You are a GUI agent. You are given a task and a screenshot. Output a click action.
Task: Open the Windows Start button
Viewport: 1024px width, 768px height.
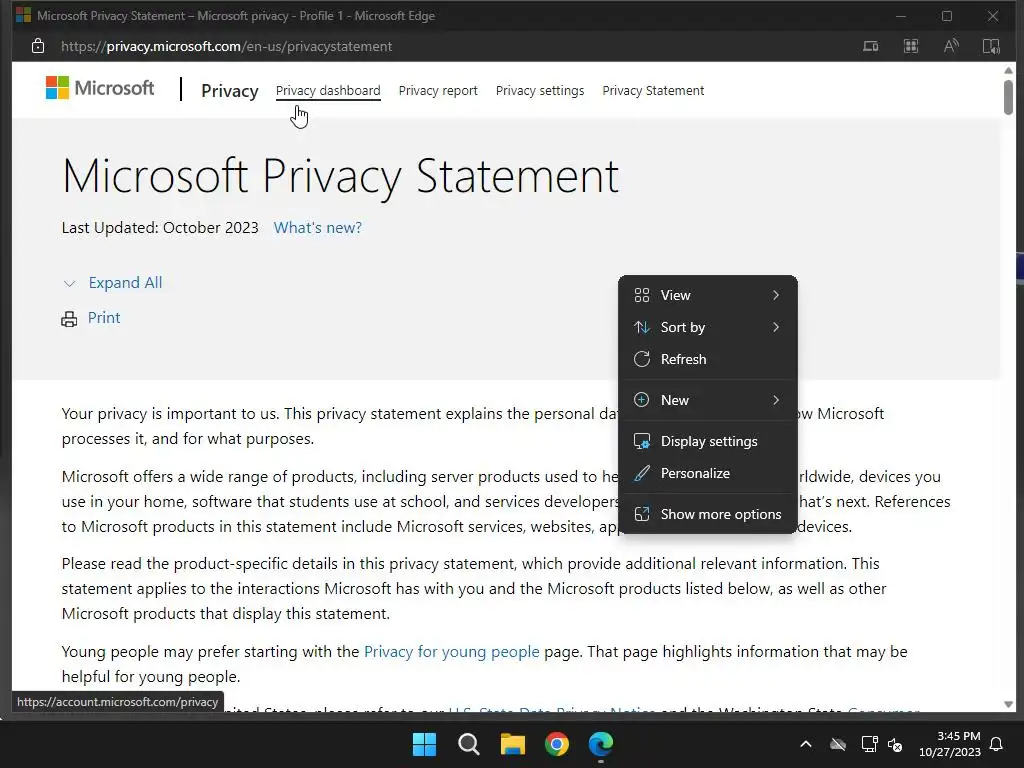tap(424, 744)
